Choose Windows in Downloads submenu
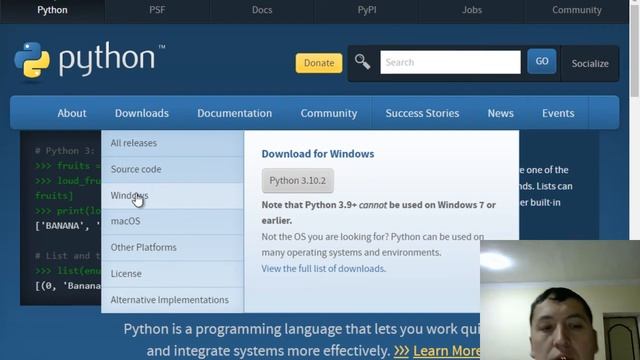 (x=172, y=196)
